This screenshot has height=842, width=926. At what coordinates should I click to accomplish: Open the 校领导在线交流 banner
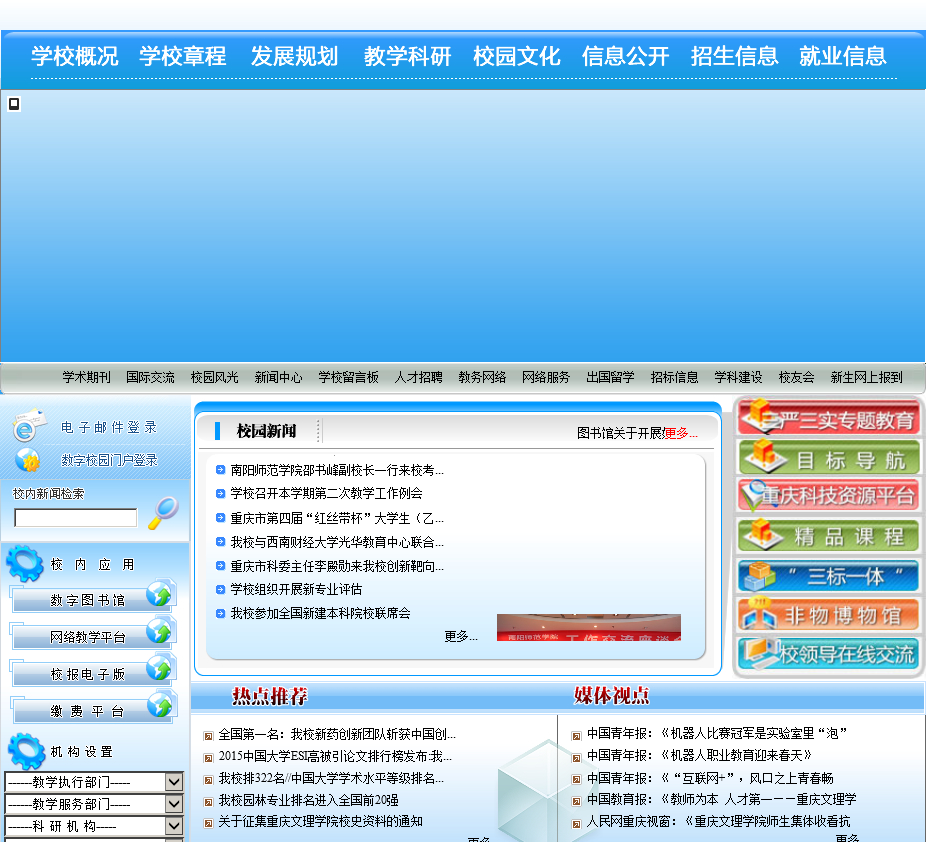(x=829, y=653)
